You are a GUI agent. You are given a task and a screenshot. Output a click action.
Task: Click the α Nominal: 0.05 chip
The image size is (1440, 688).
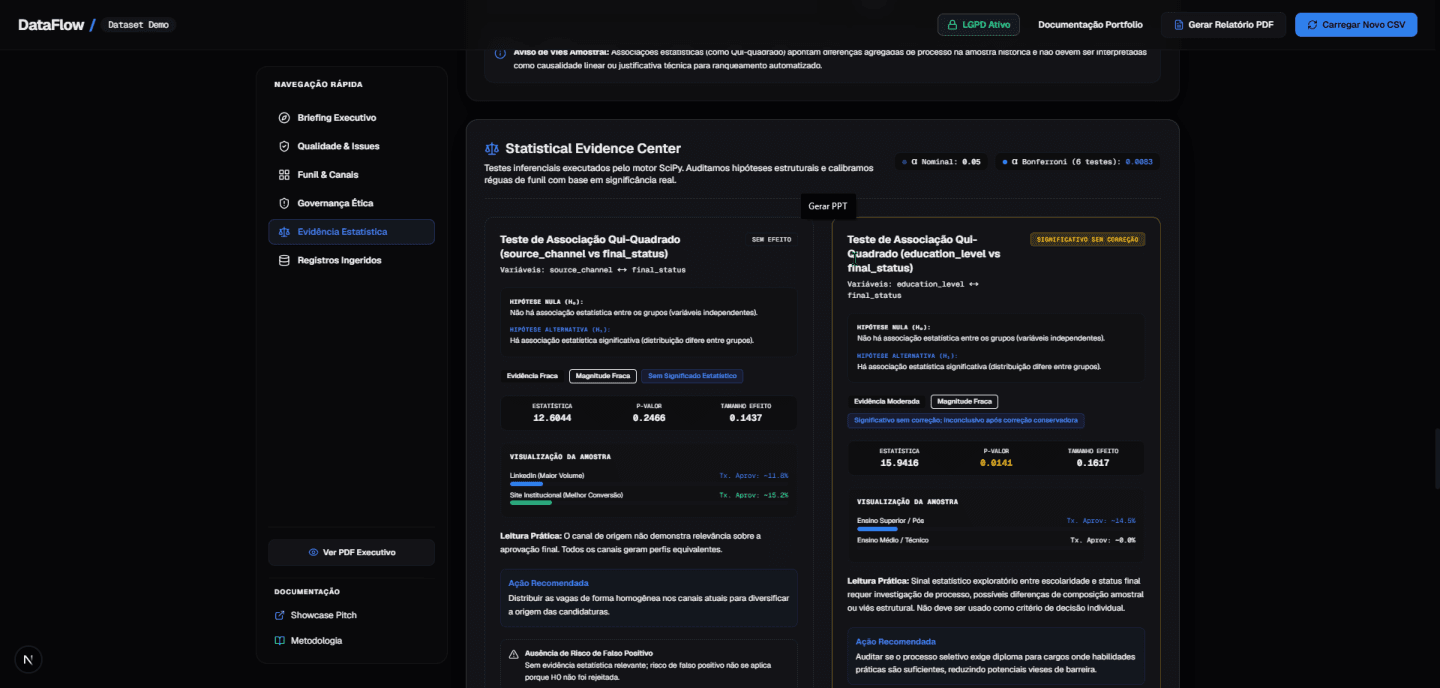pyautogui.click(x=941, y=161)
